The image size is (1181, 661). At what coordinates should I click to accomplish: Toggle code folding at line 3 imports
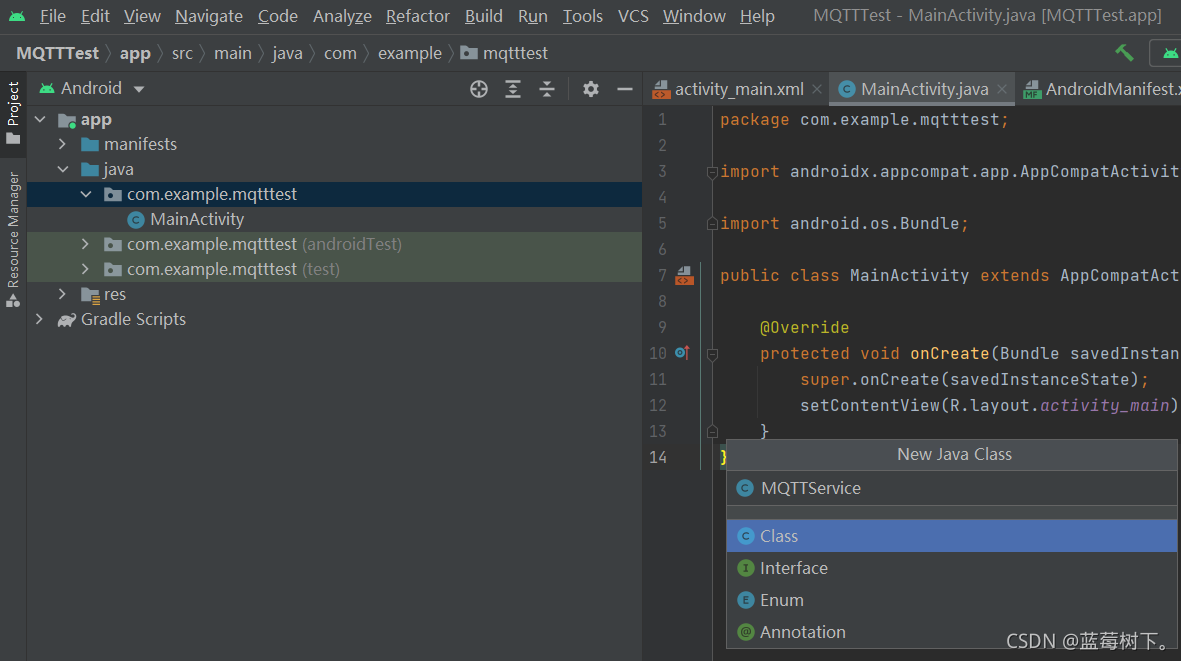(x=712, y=172)
